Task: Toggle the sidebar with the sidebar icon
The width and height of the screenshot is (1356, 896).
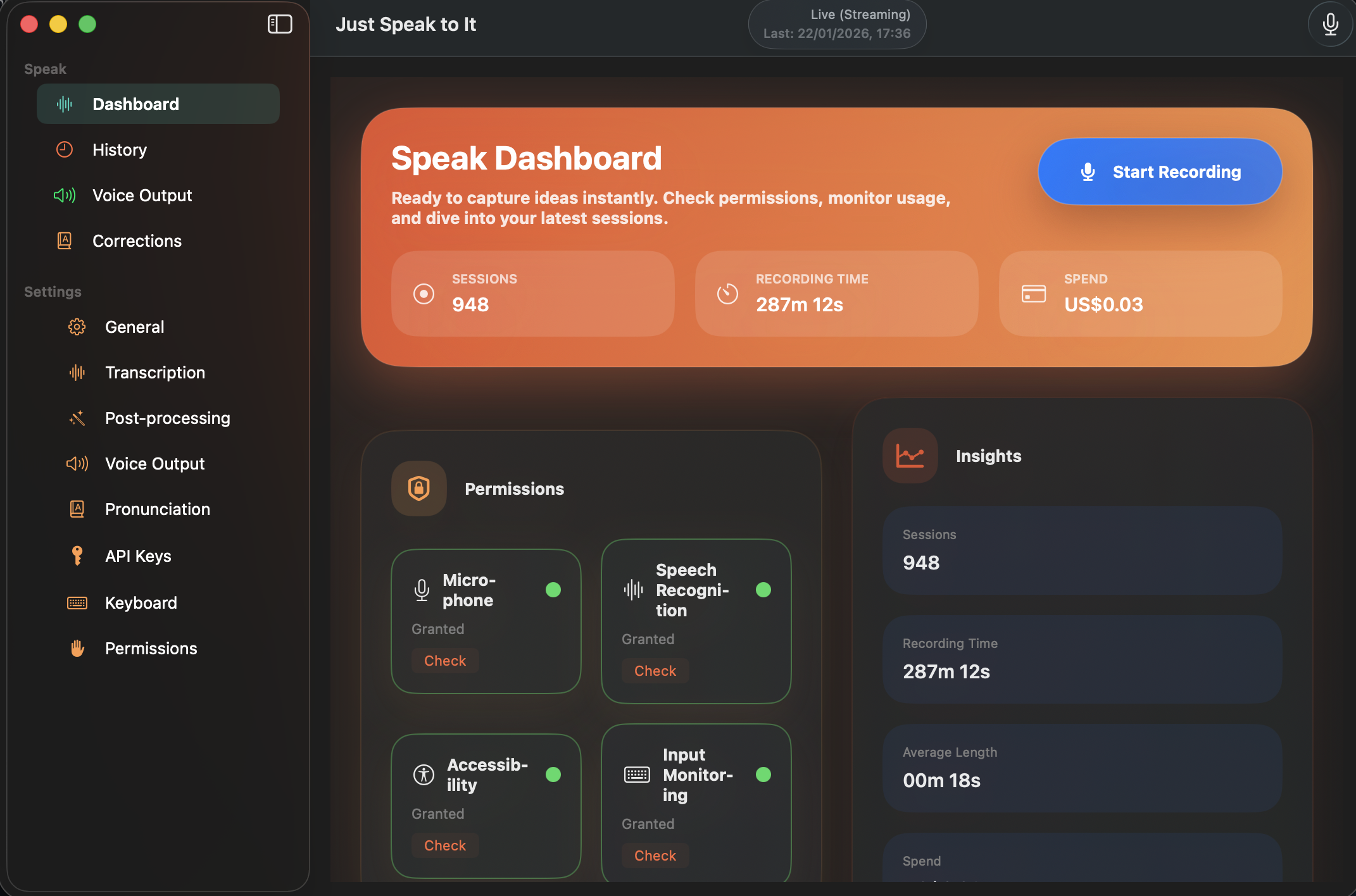Action: [279, 24]
